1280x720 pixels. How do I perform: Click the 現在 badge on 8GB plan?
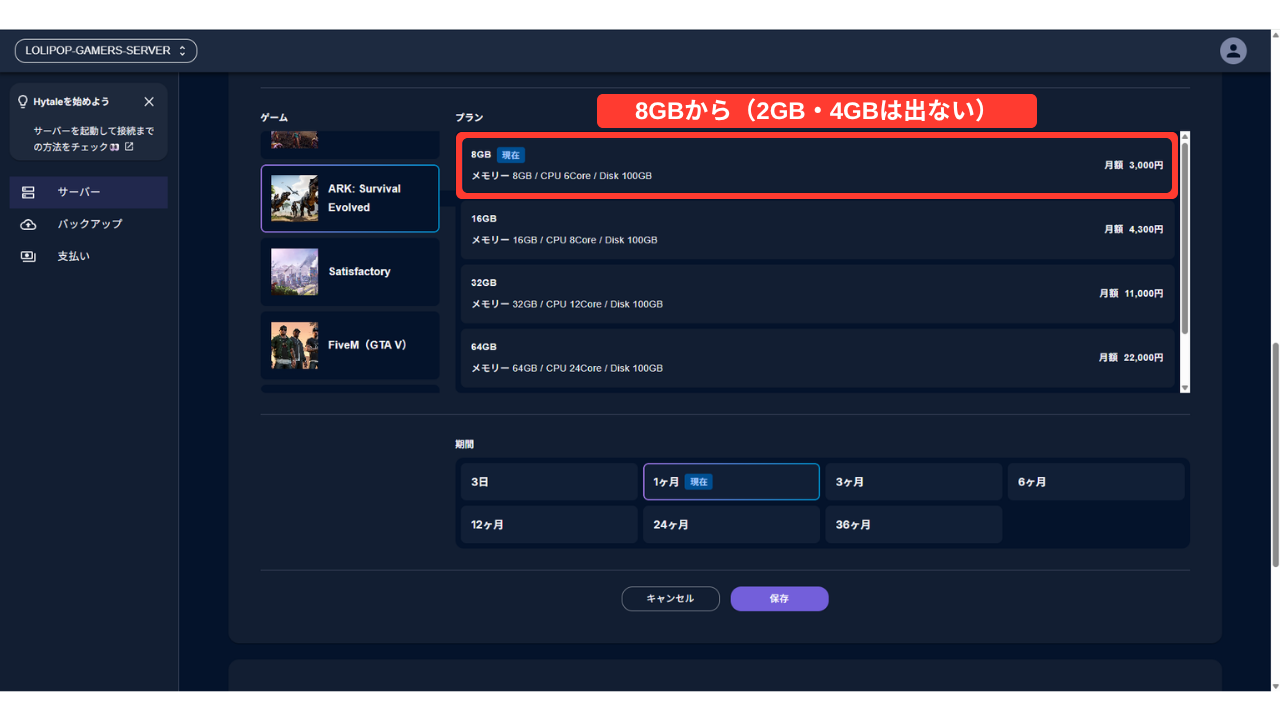(511, 155)
